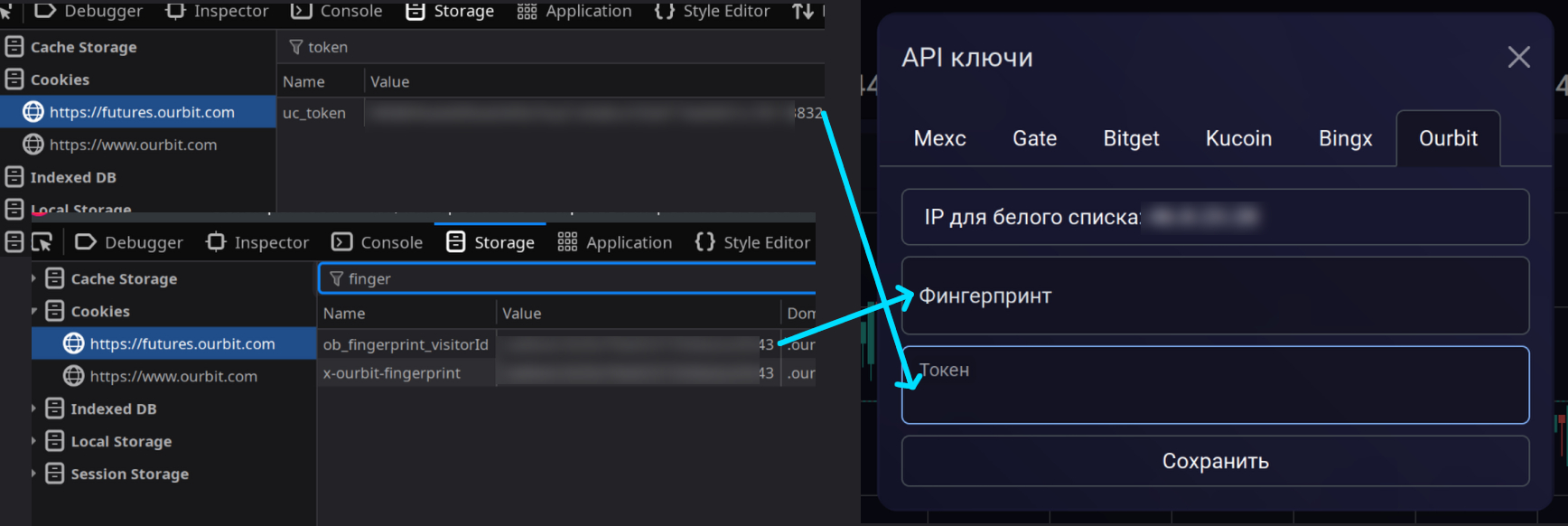Open Style Editor in the upper devtools
1568x526 pixels.
tap(712, 12)
